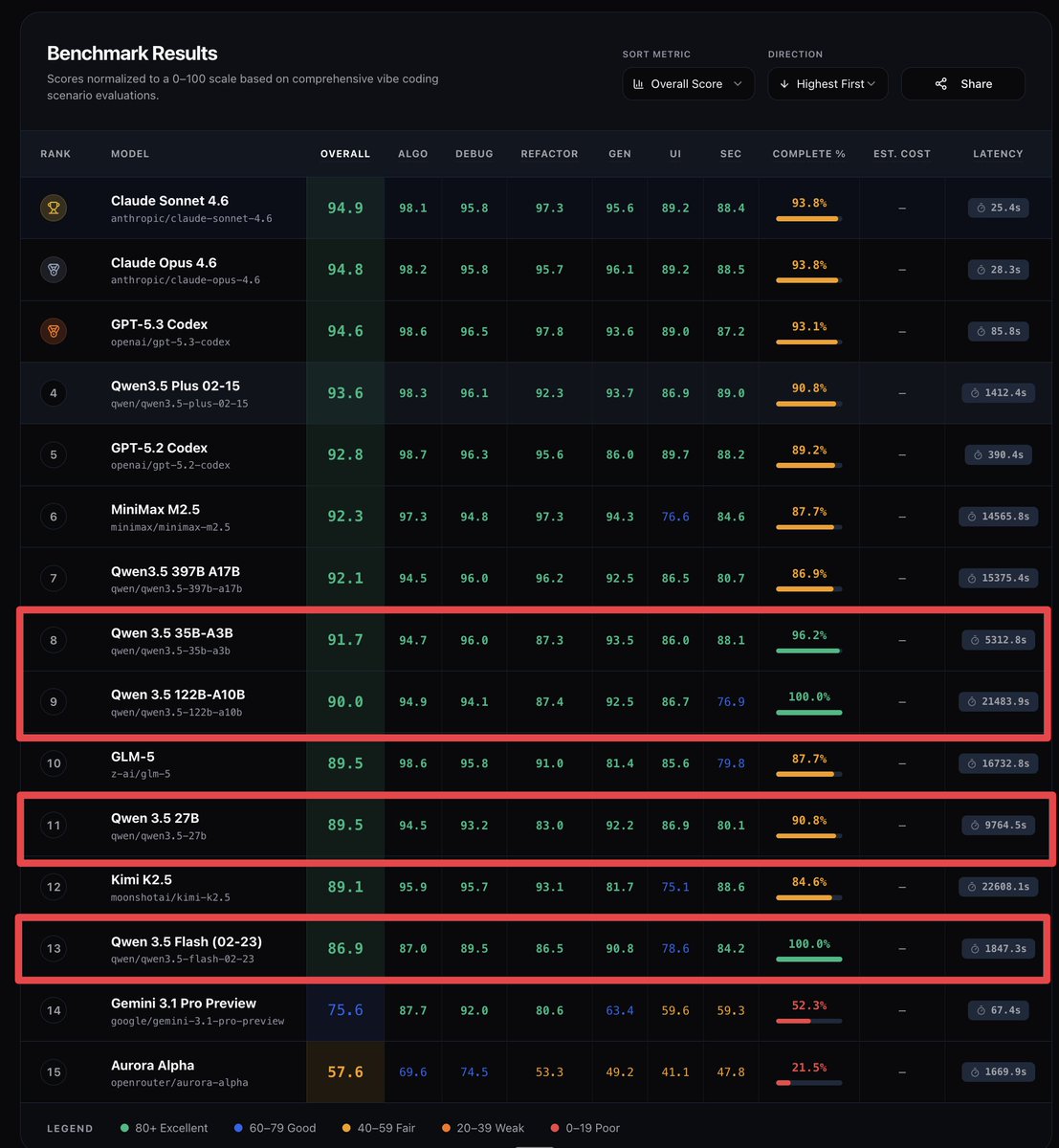Click the down arrow icon beside Highest First
Viewport: 1059px width, 1148px height.
click(784, 84)
